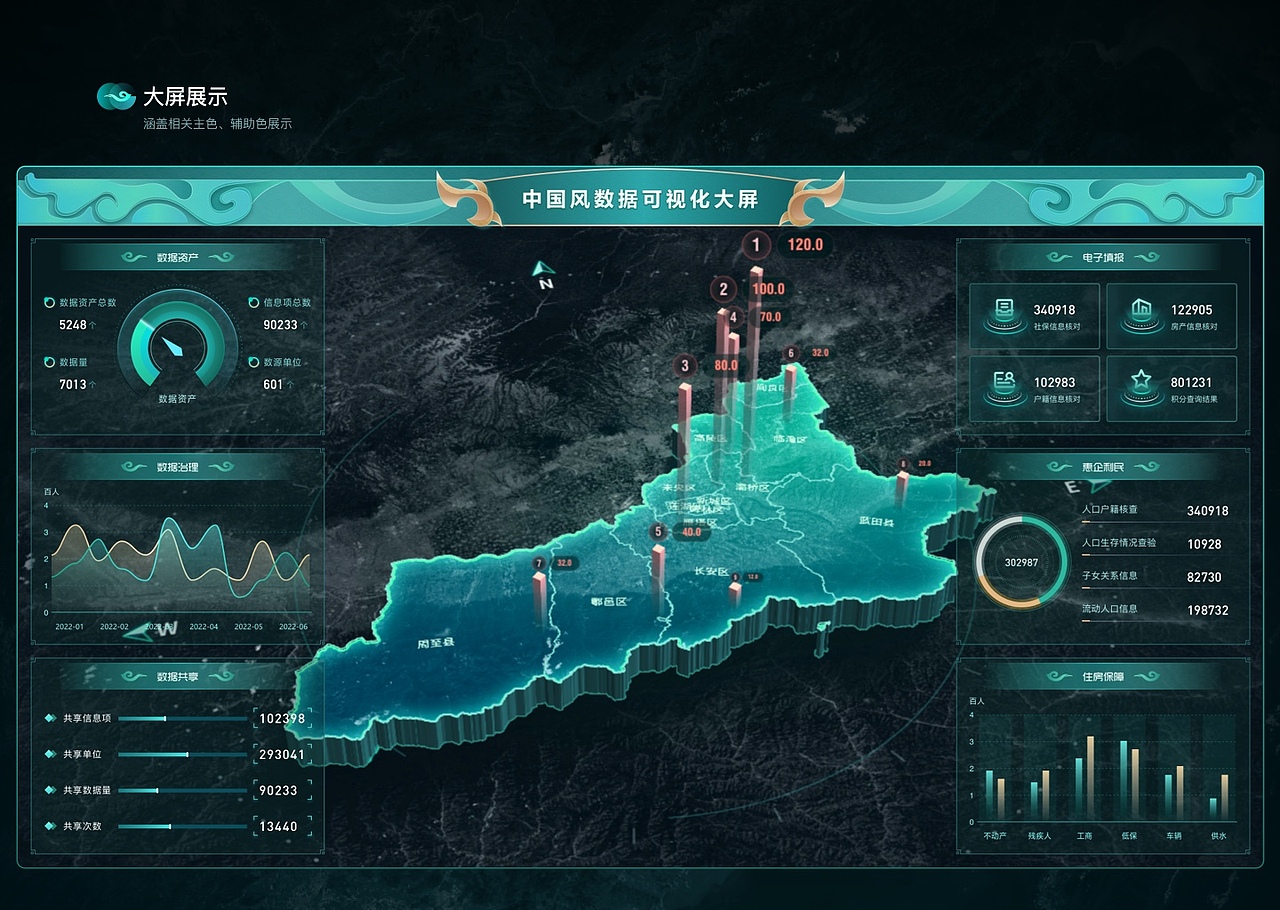The height and width of the screenshot is (910, 1280).
Task: Click the 低保 bars in 住房保障 chart
Action: (x=1129, y=780)
